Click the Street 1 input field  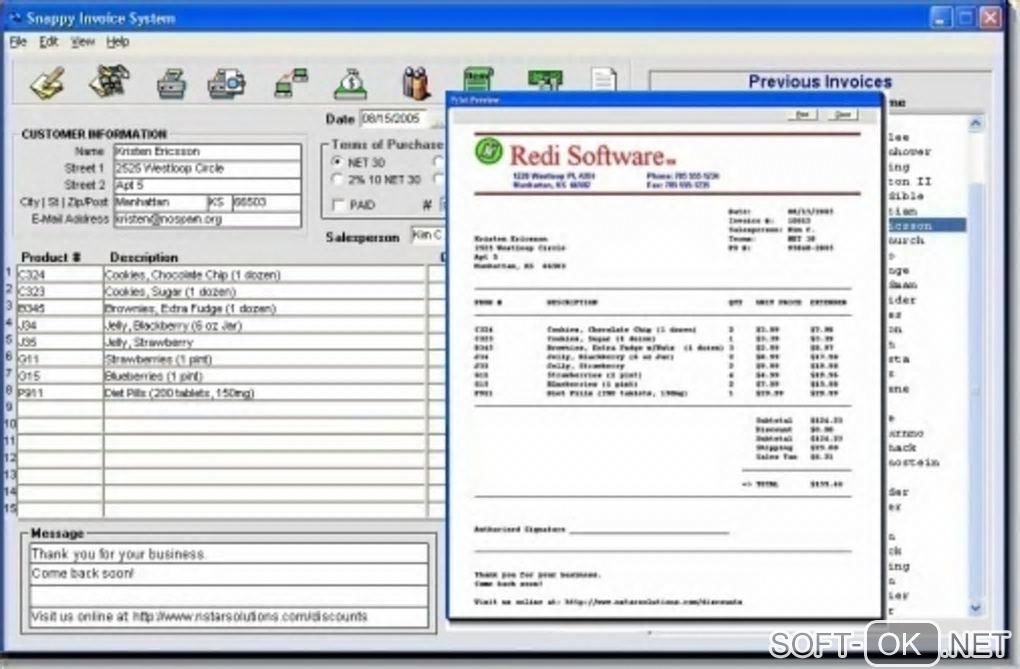click(208, 169)
